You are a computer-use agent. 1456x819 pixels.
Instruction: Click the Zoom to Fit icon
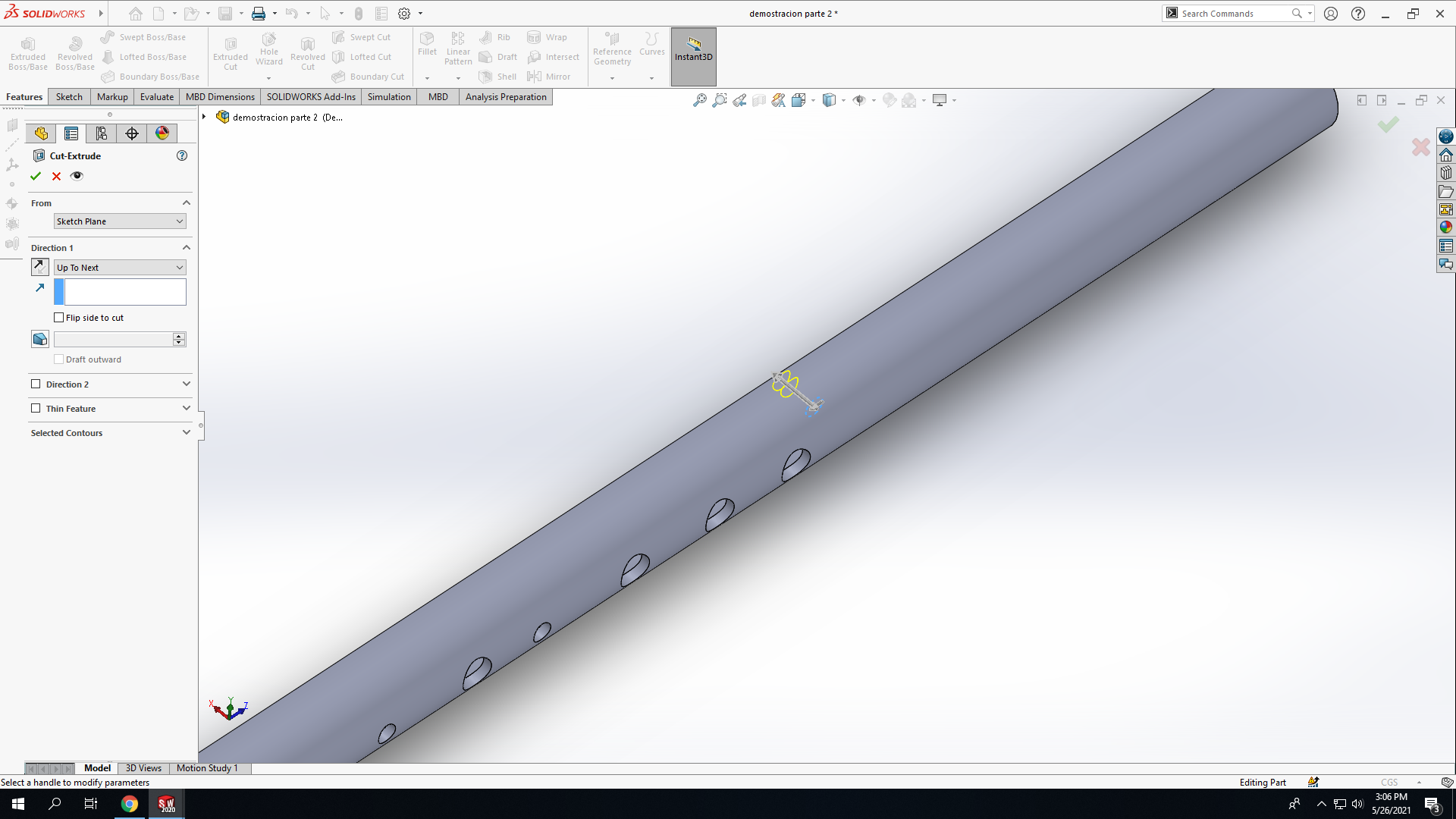click(x=699, y=100)
